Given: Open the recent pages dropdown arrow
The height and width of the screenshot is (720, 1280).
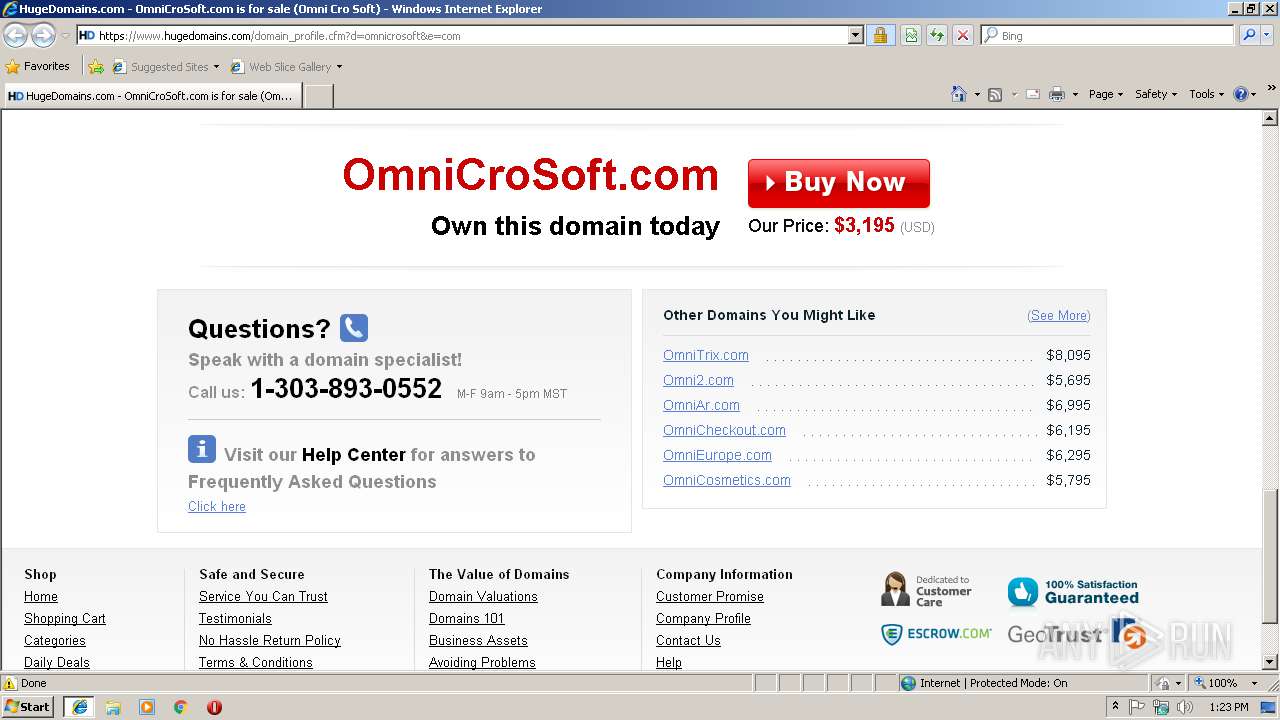Looking at the screenshot, I should [x=65, y=35].
